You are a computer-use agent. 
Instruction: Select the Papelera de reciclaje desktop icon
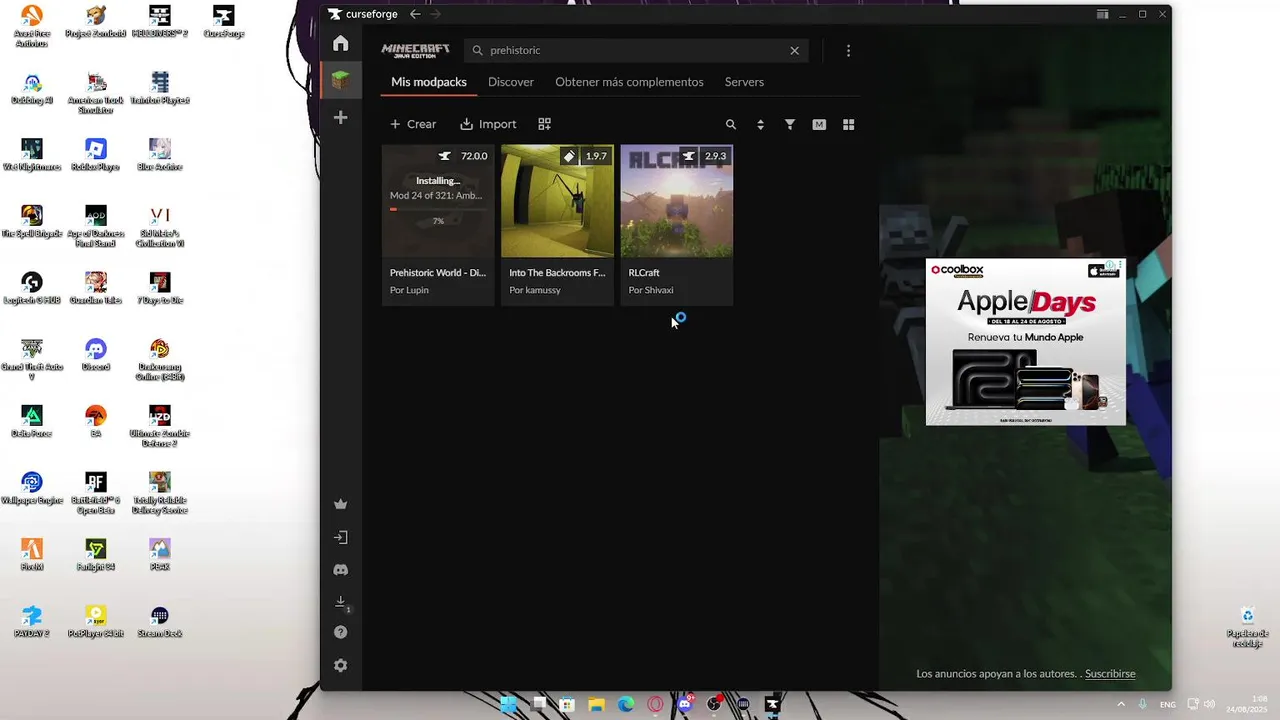[1247, 626]
